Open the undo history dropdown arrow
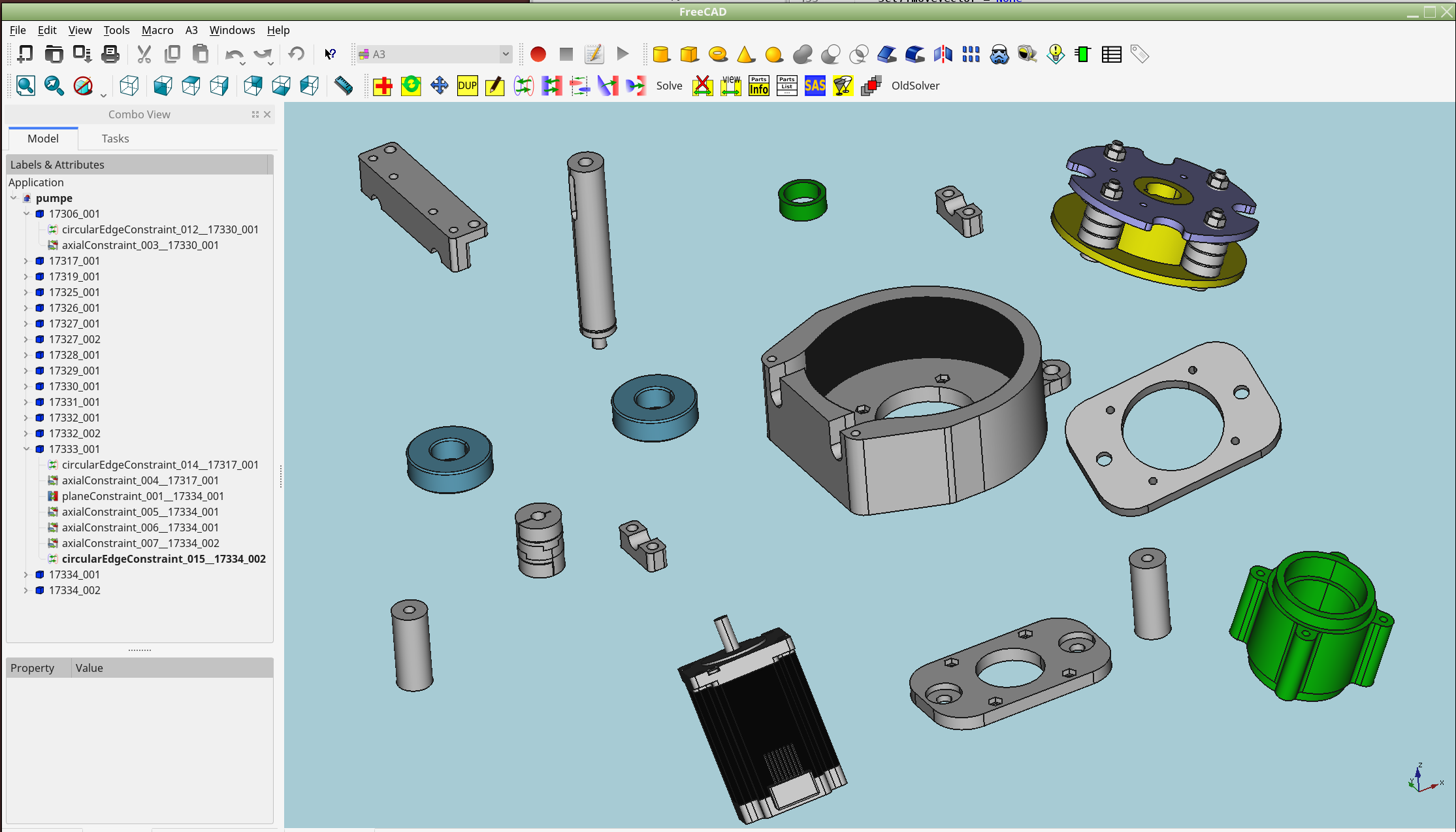Viewport: 1456px width, 832px height. pos(242,63)
